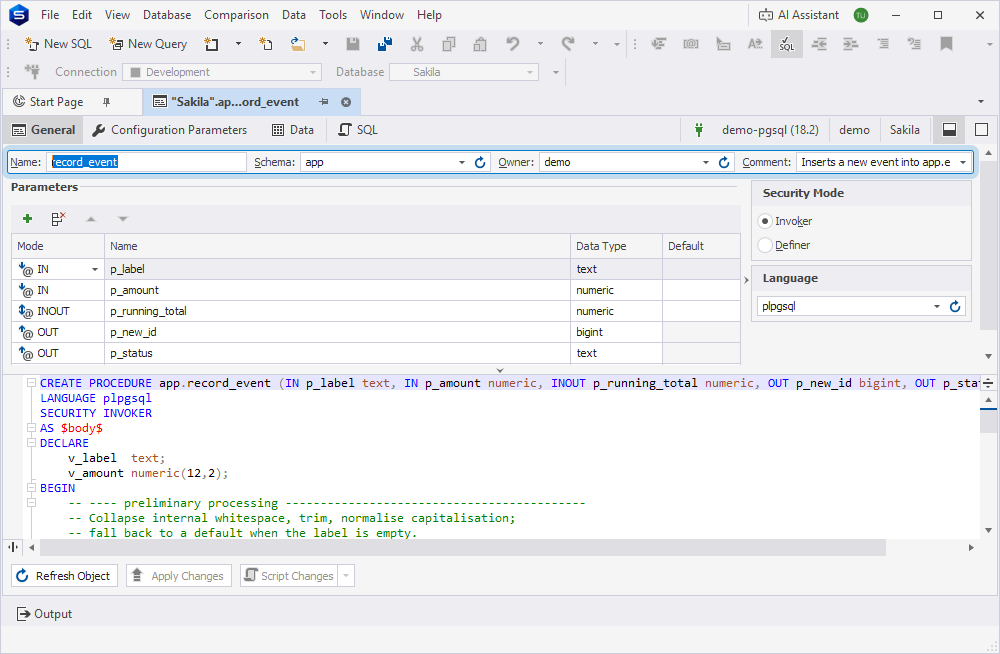Click the Name field containing record_event

146,163
